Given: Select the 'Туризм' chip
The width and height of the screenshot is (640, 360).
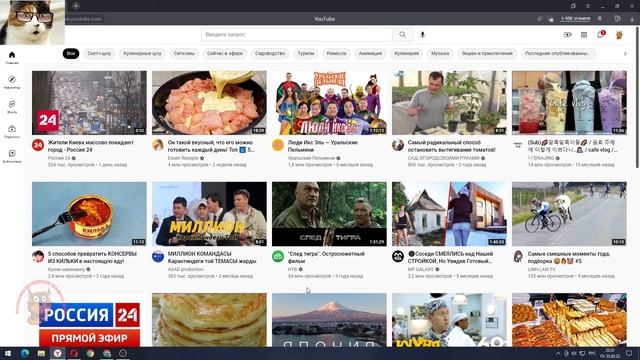Looking at the screenshot, I should [306, 53].
